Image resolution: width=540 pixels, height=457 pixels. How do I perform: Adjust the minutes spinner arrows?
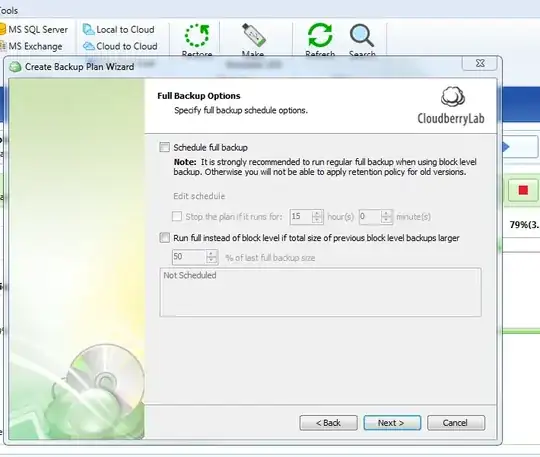click(x=386, y=217)
